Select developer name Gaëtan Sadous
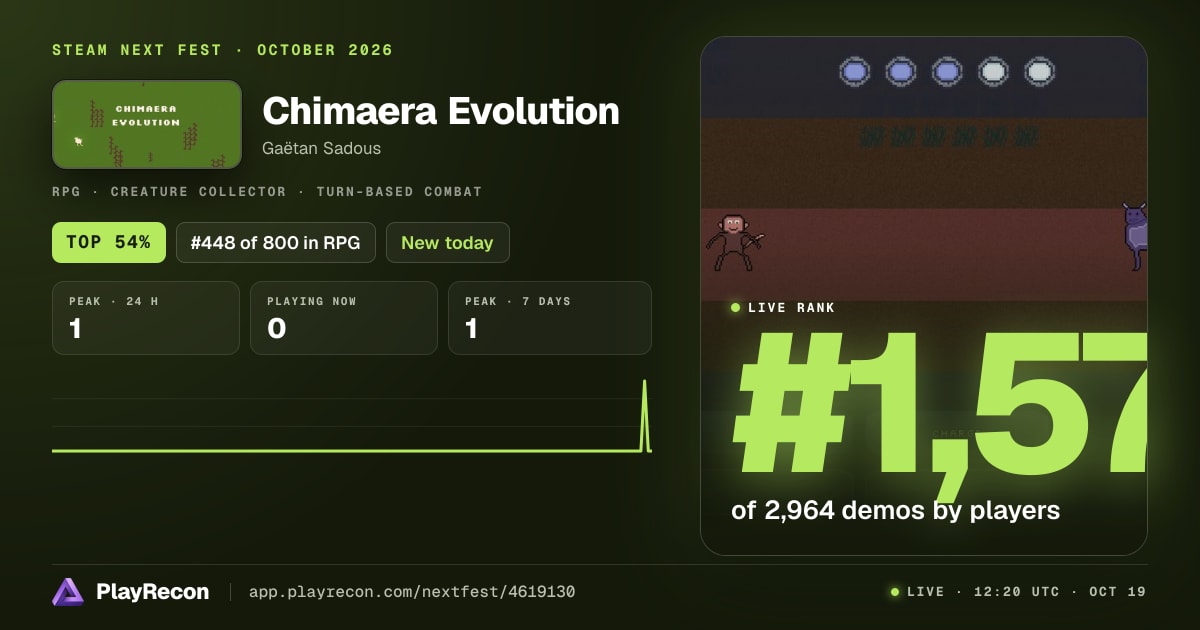 point(321,148)
